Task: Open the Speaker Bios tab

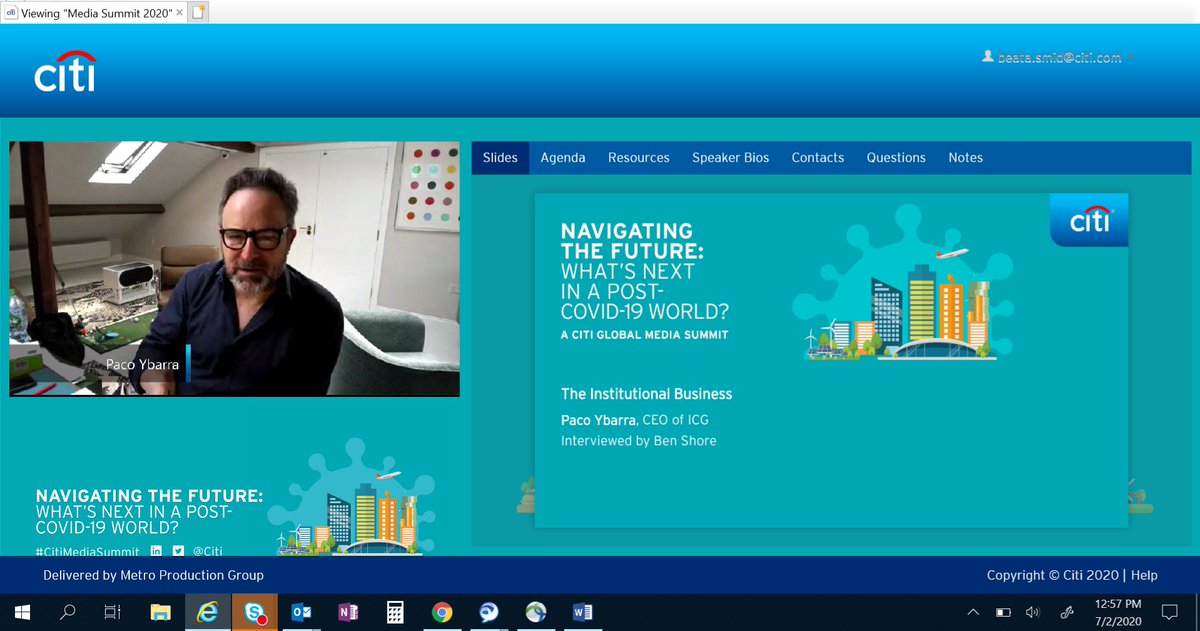Action: (x=731, y=158)
